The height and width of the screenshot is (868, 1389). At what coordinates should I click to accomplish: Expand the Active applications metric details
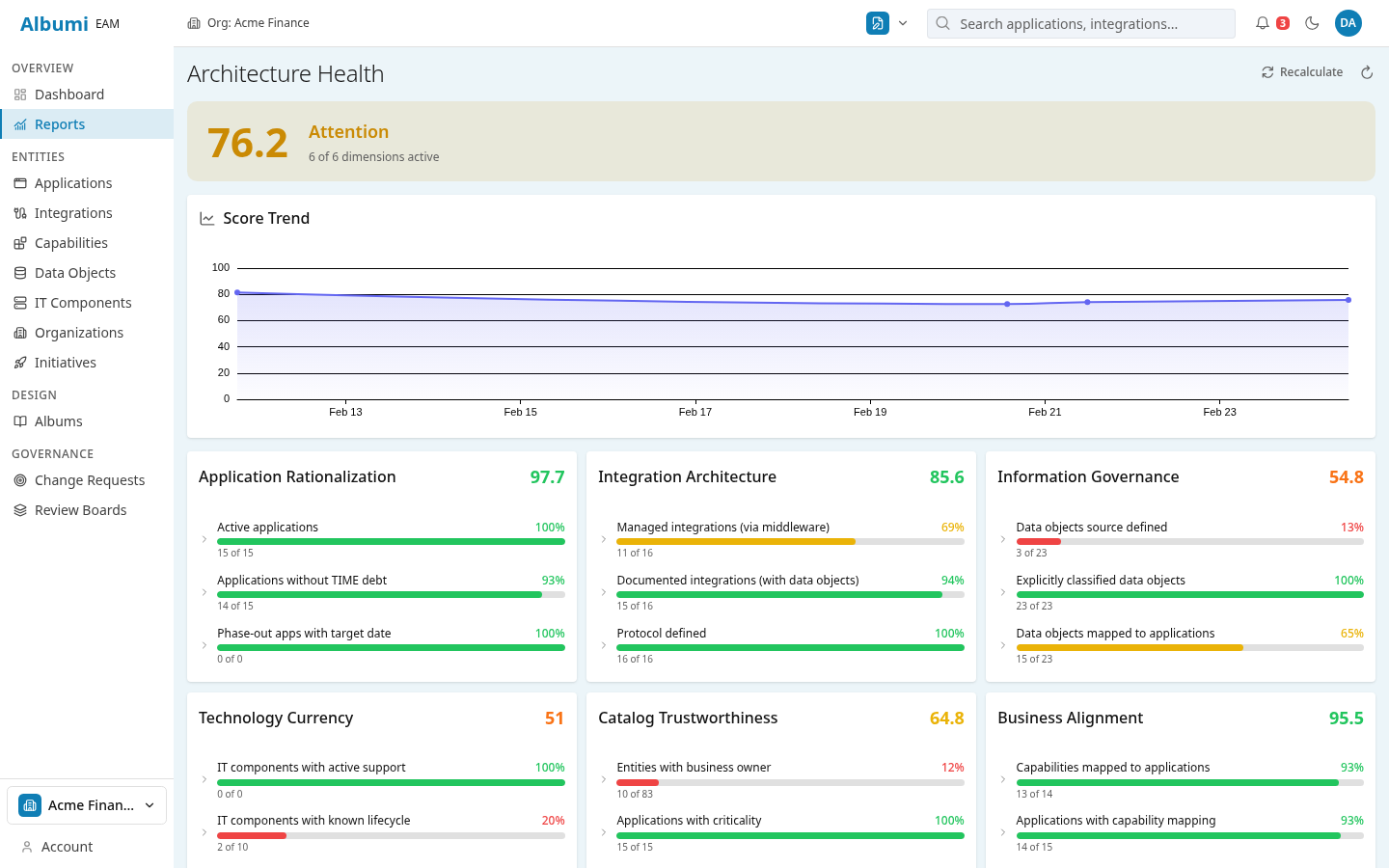[x=203, y=537]
